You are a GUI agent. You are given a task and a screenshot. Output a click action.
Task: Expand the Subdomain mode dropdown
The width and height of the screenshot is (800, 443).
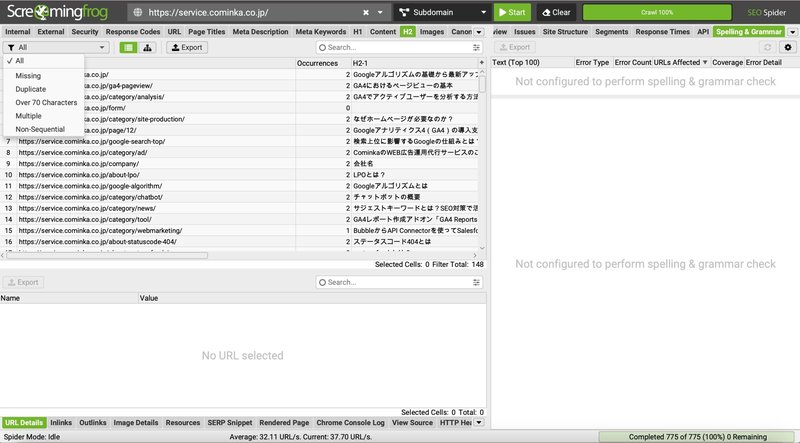coord(483,12)
